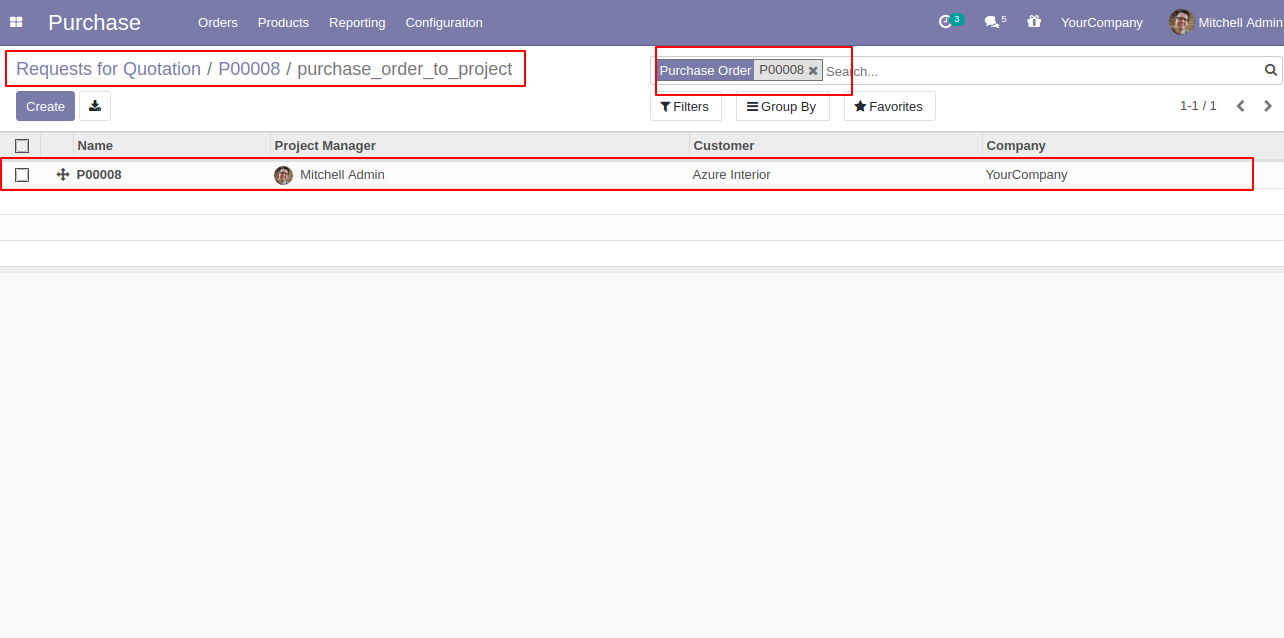Open the Products menu

point(283,22)
